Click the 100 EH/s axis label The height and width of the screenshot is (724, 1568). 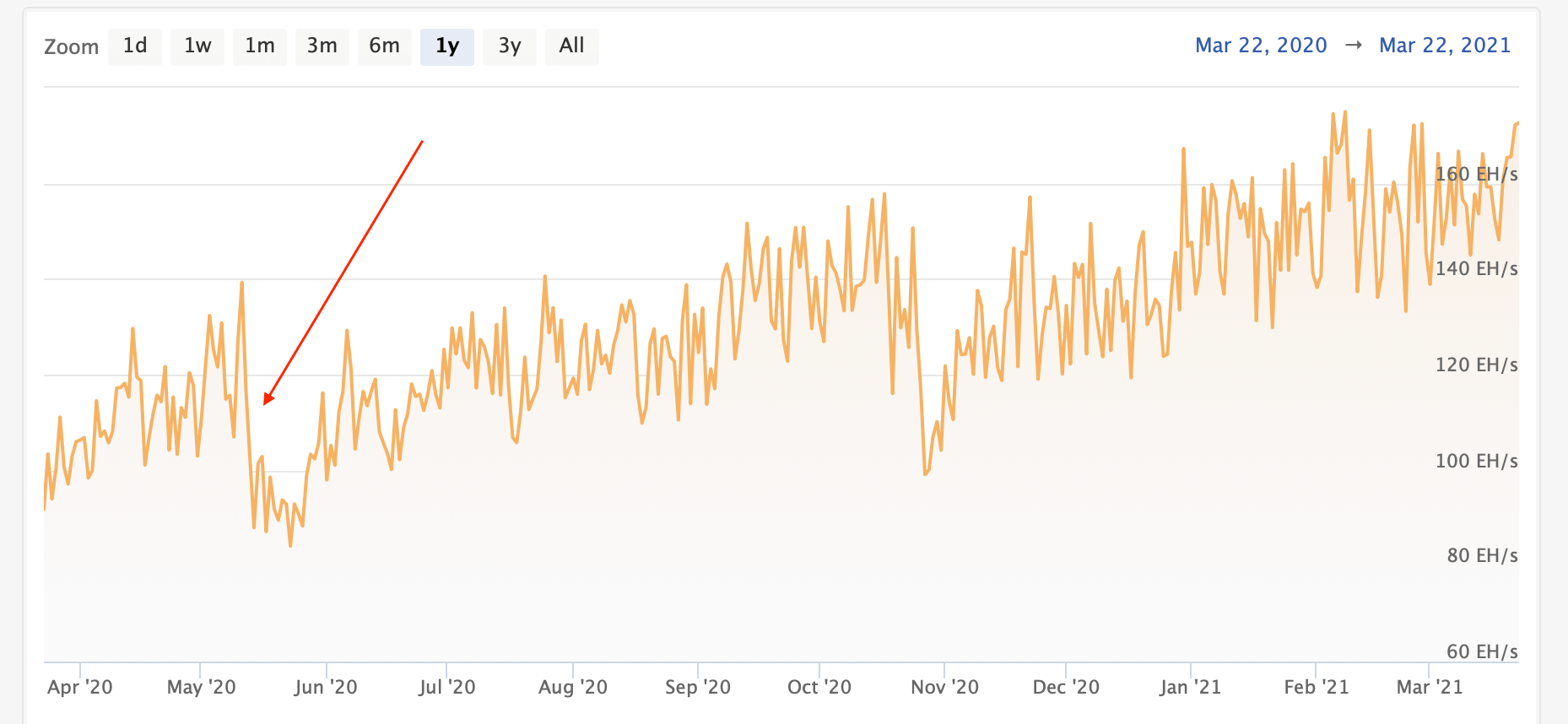pyautogui.click(x=1477, y=461)
